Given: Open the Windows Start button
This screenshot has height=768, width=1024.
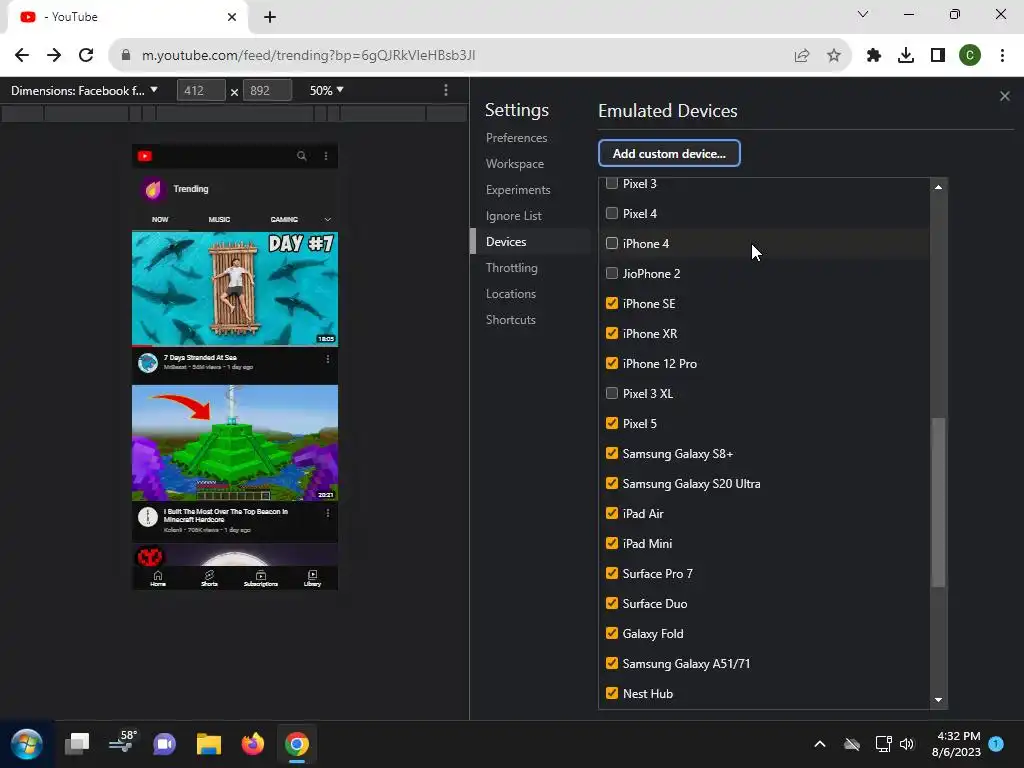Looking at the screenshot, I should [27, 744].
